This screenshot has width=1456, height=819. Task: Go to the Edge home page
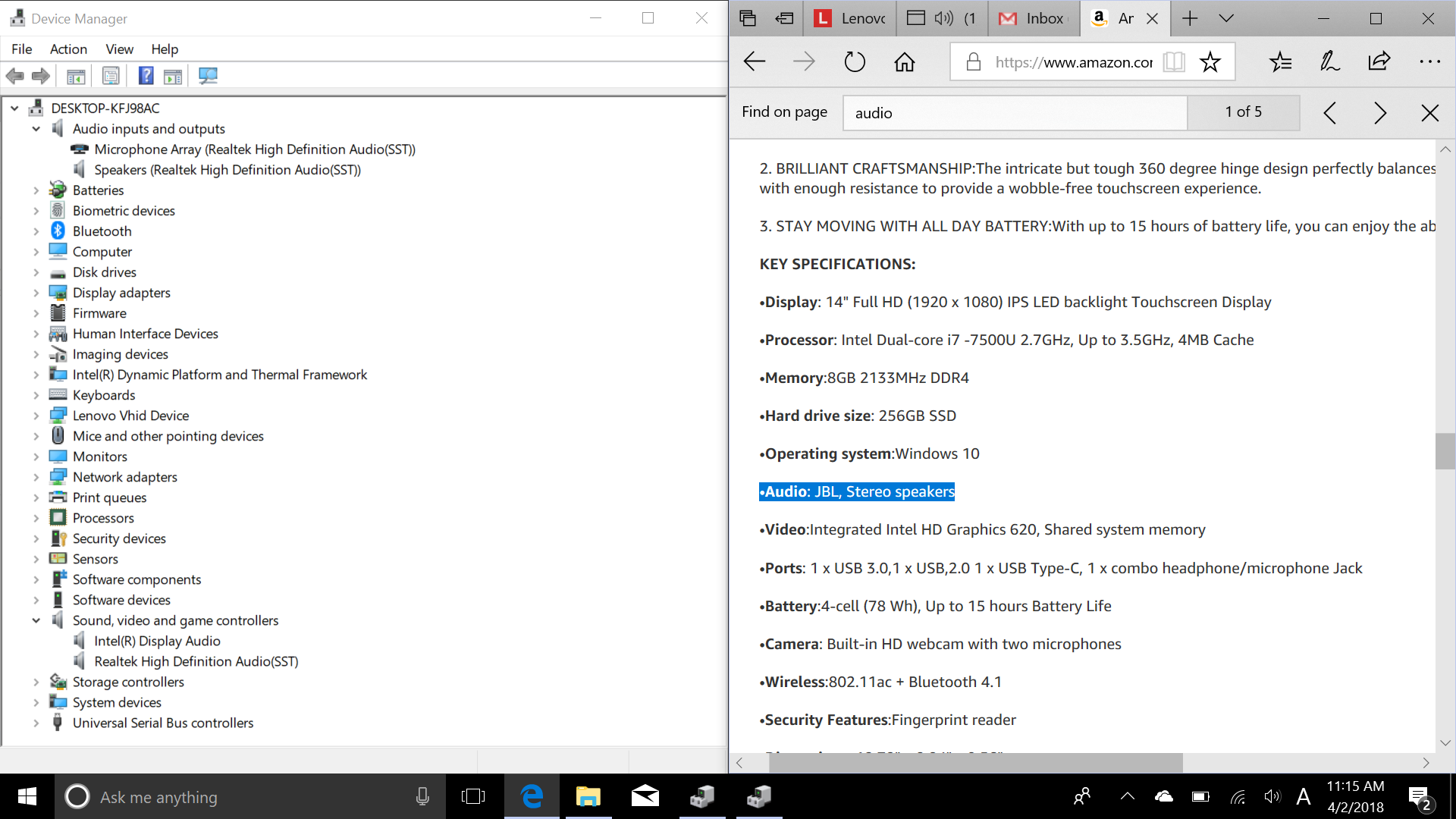tap(905, 61)
